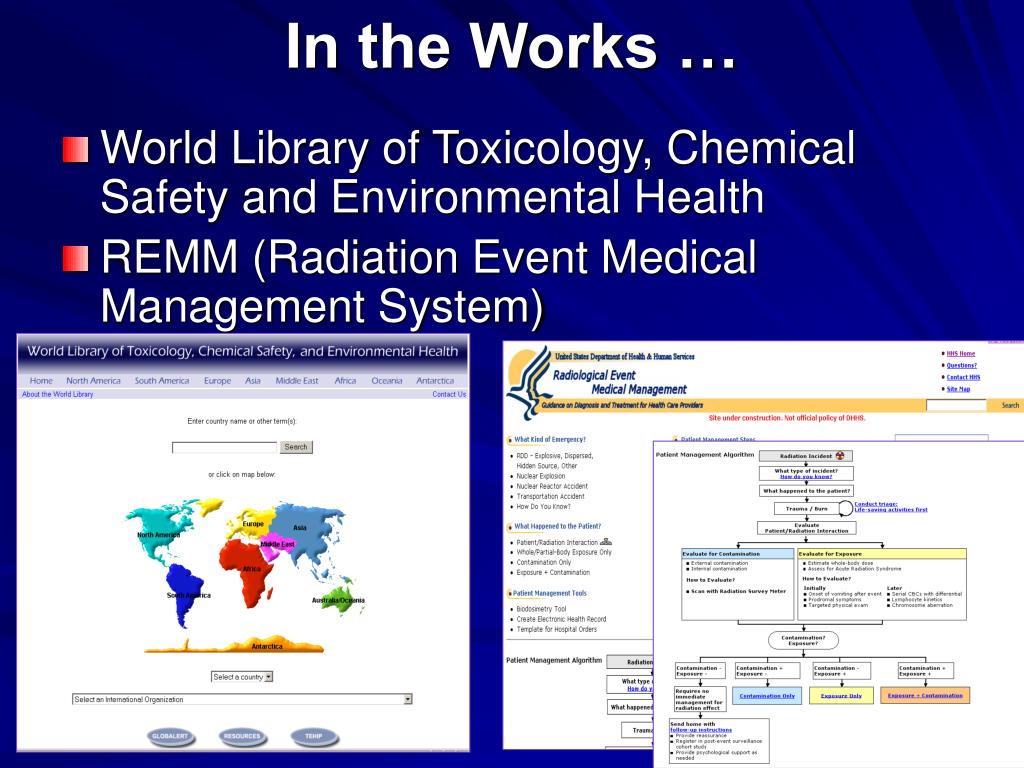Focus REMM site search field
1024x768 pixels.
pyautogui.click(x=955, y=406)
